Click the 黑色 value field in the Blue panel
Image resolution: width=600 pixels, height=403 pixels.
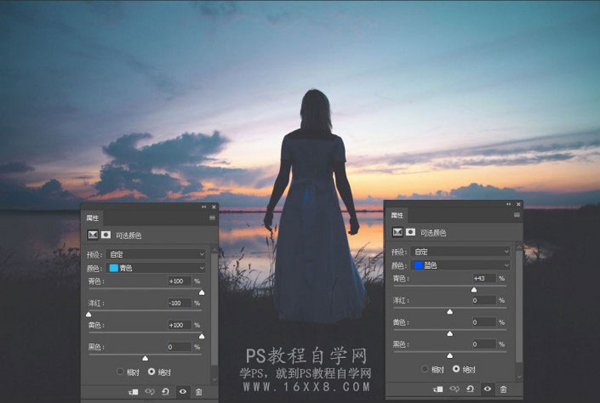point(484,344)
